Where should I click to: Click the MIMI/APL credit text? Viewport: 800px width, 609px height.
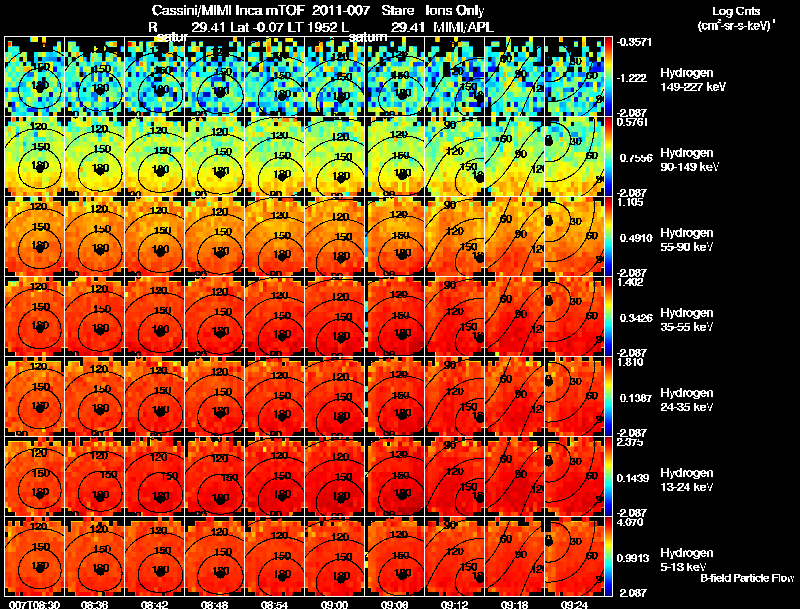(x=463, y=27)
